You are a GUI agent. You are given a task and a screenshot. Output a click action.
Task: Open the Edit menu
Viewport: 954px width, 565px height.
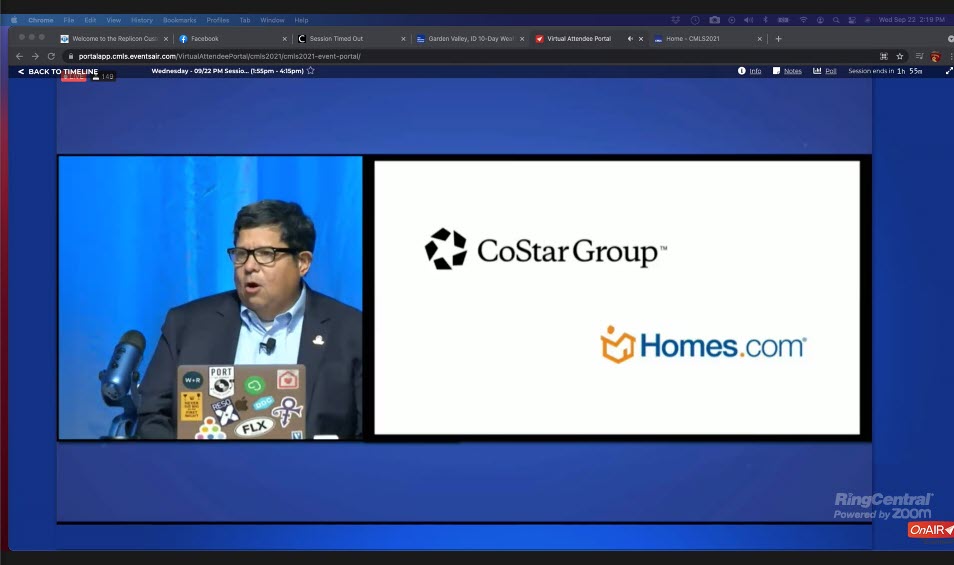pos(90,20)
